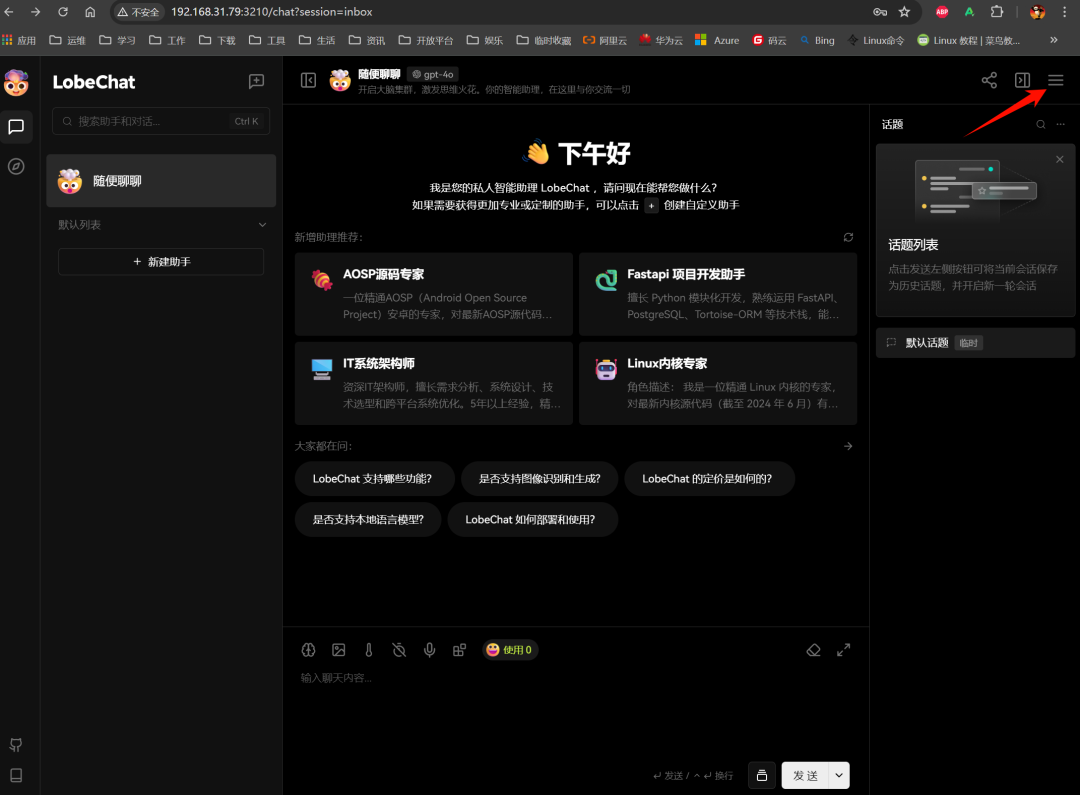The height and width of the screenshot is (795, 1080).
Task: Ask LobeChat 如何部署和使用?
Action: pos(530,519)
